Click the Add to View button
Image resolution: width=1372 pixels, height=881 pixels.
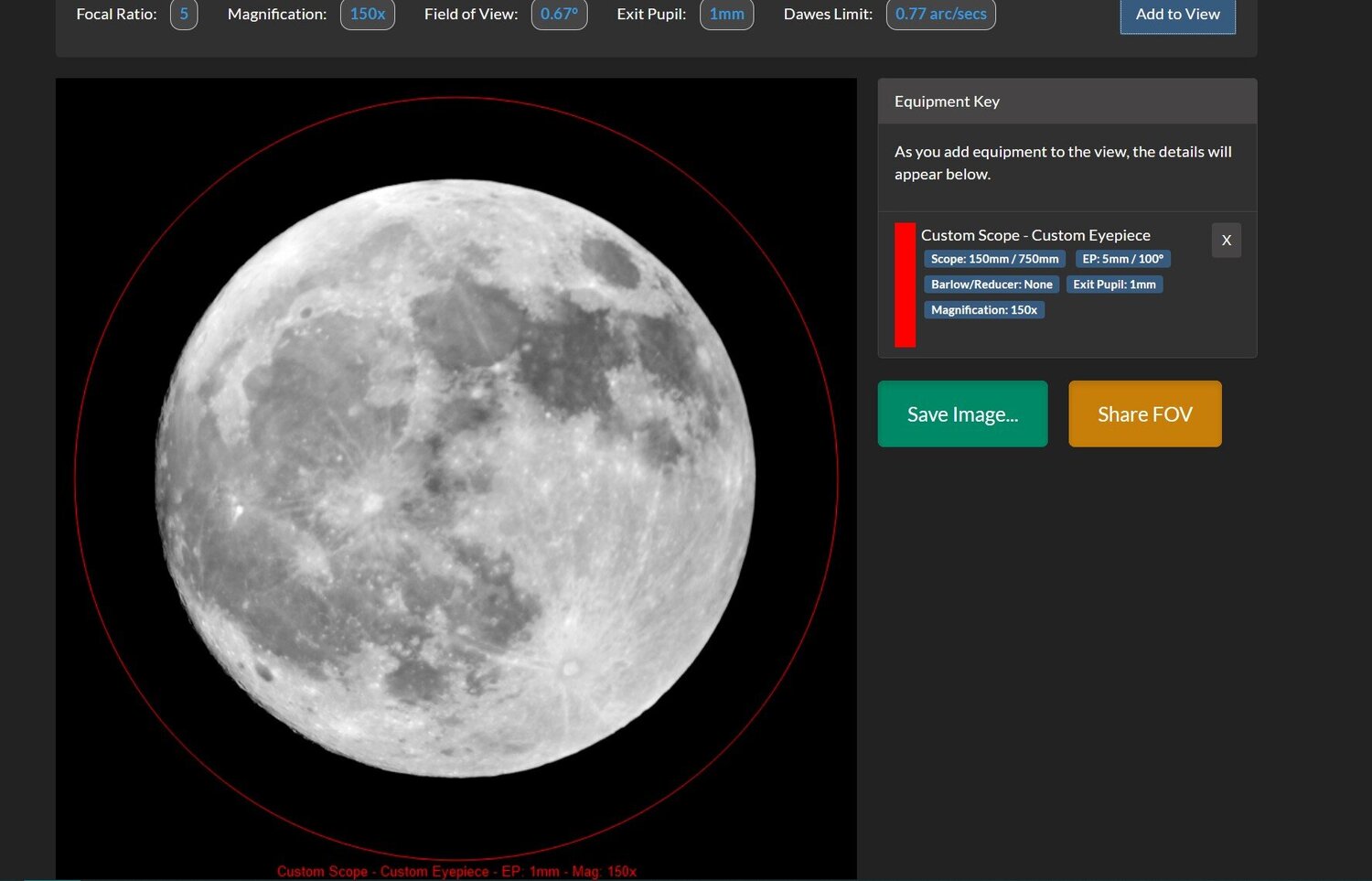click(x=1177, y=14)
